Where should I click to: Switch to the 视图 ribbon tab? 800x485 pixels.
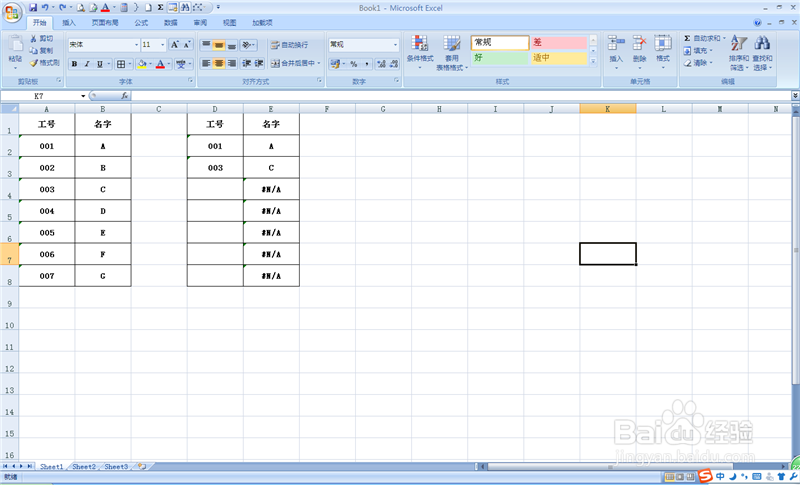[x=230, y=22]
